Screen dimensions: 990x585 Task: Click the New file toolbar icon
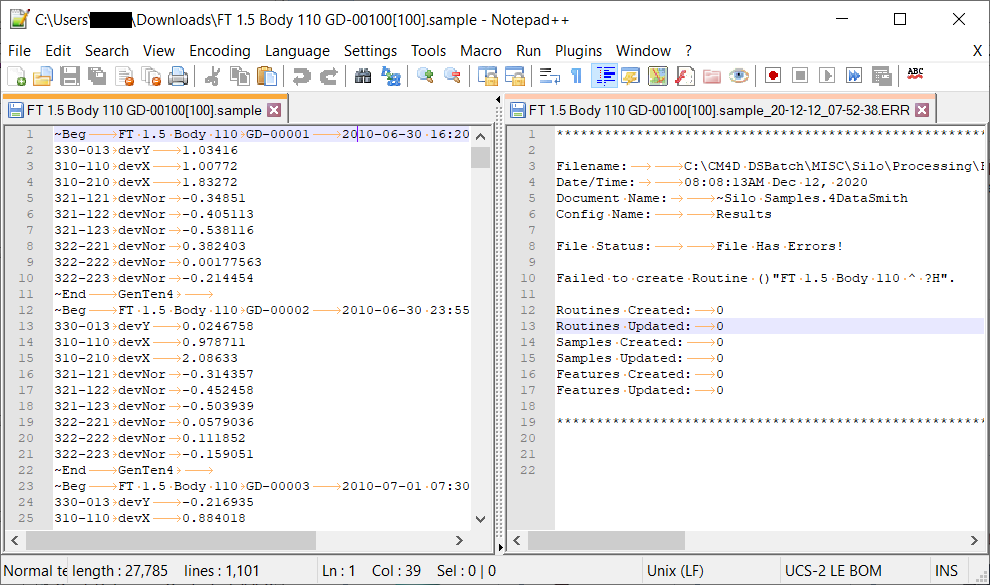click(17, 76)
